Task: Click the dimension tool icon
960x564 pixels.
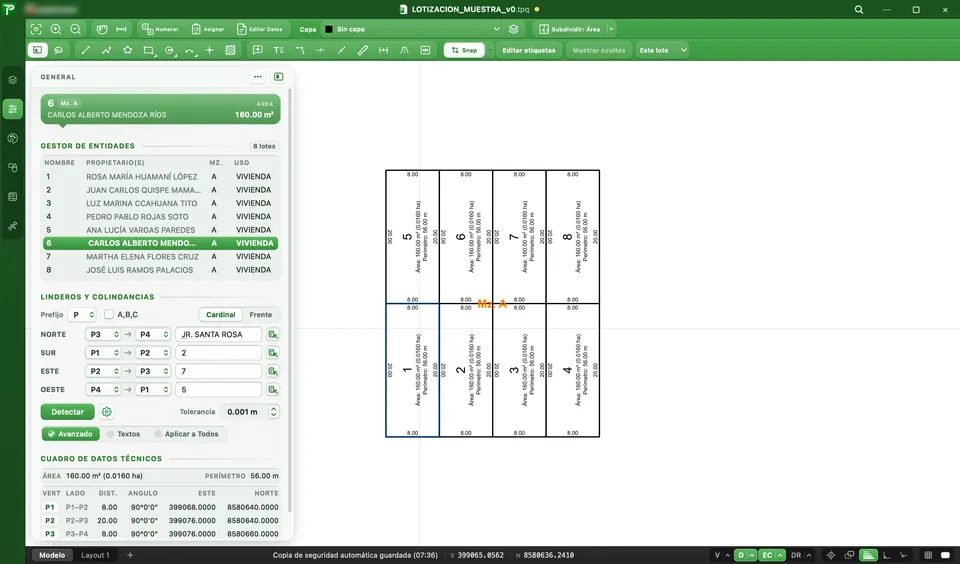Action: 383,50
